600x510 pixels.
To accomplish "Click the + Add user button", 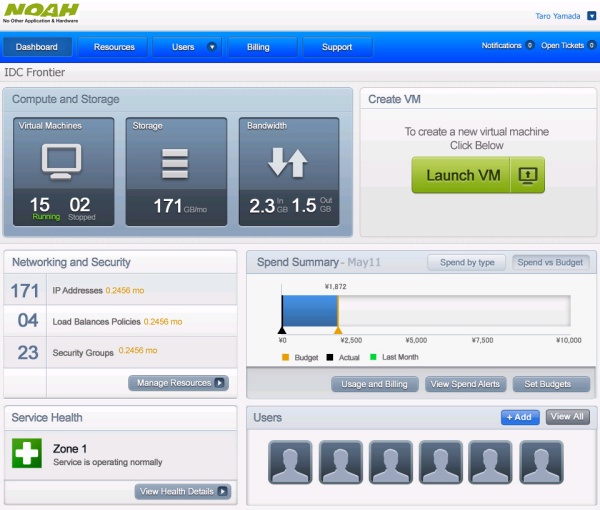I will coord(519,417).
